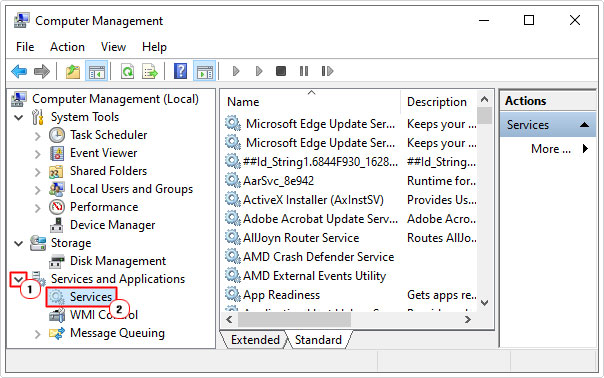Switch to the Standard tab
The height and width of the screenshot is (378, 604).
point(318,340)
